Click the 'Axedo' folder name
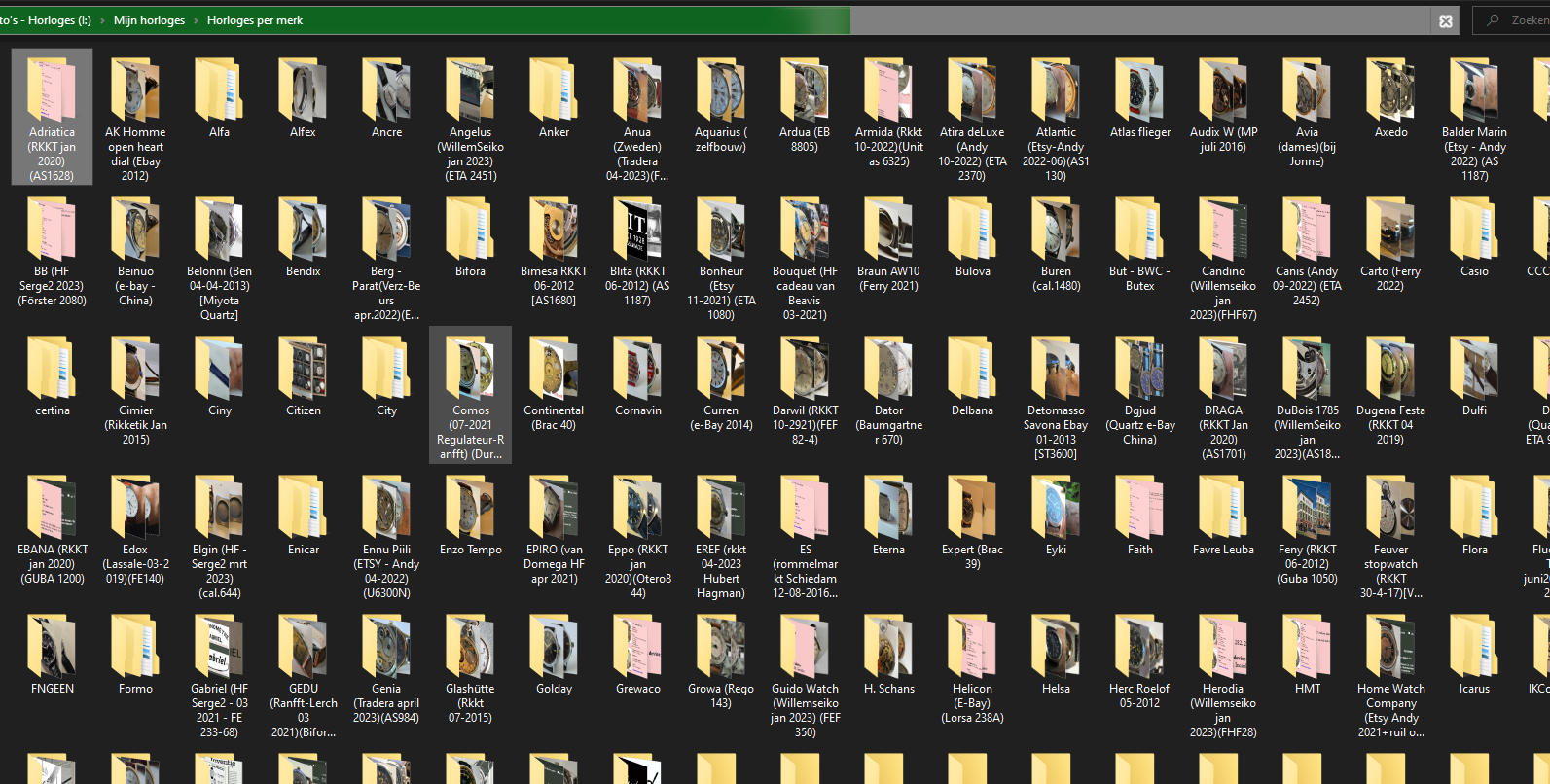 (1391, 132)
